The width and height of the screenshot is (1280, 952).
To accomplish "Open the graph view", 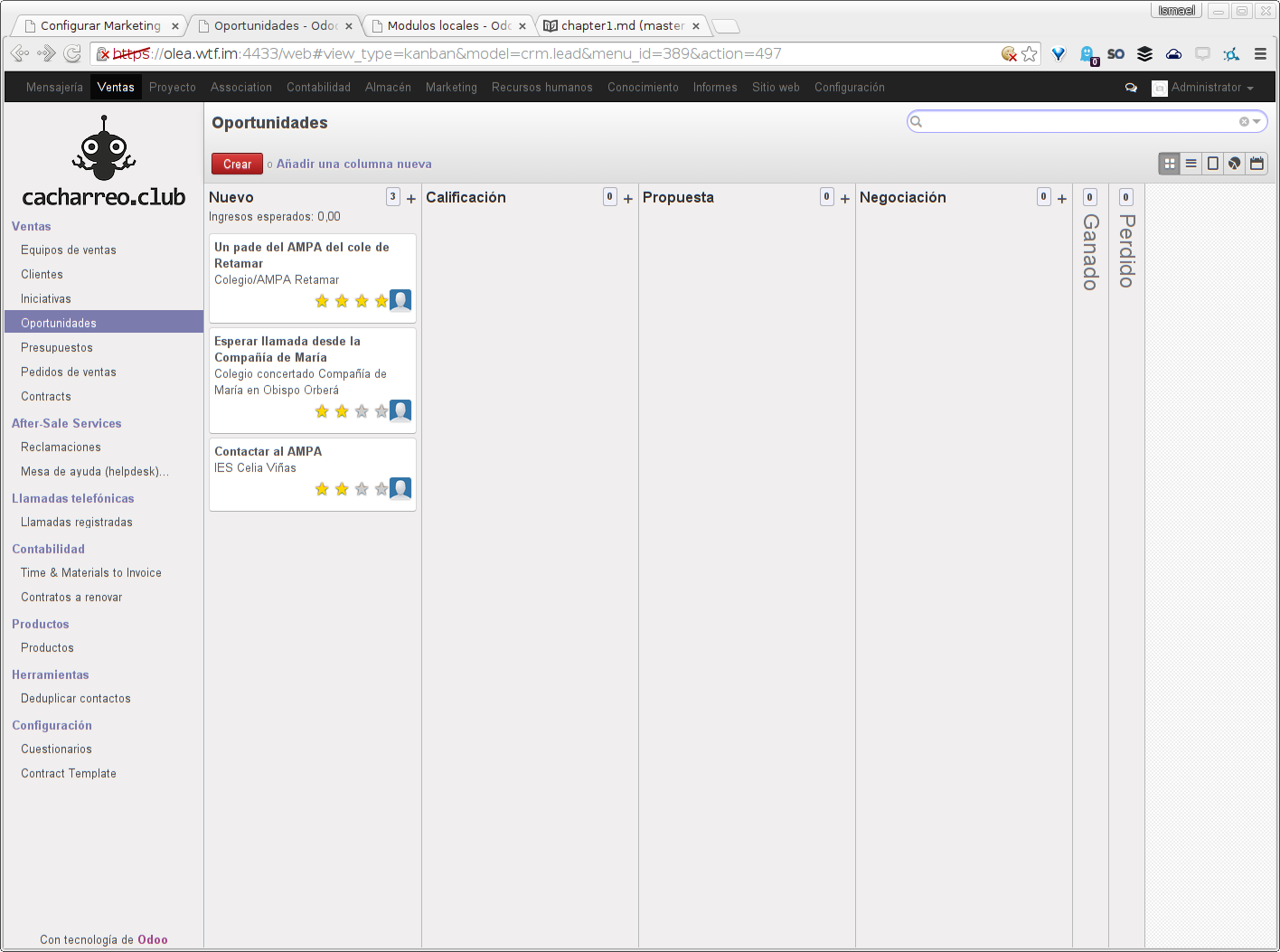I will coord(1235,164).
